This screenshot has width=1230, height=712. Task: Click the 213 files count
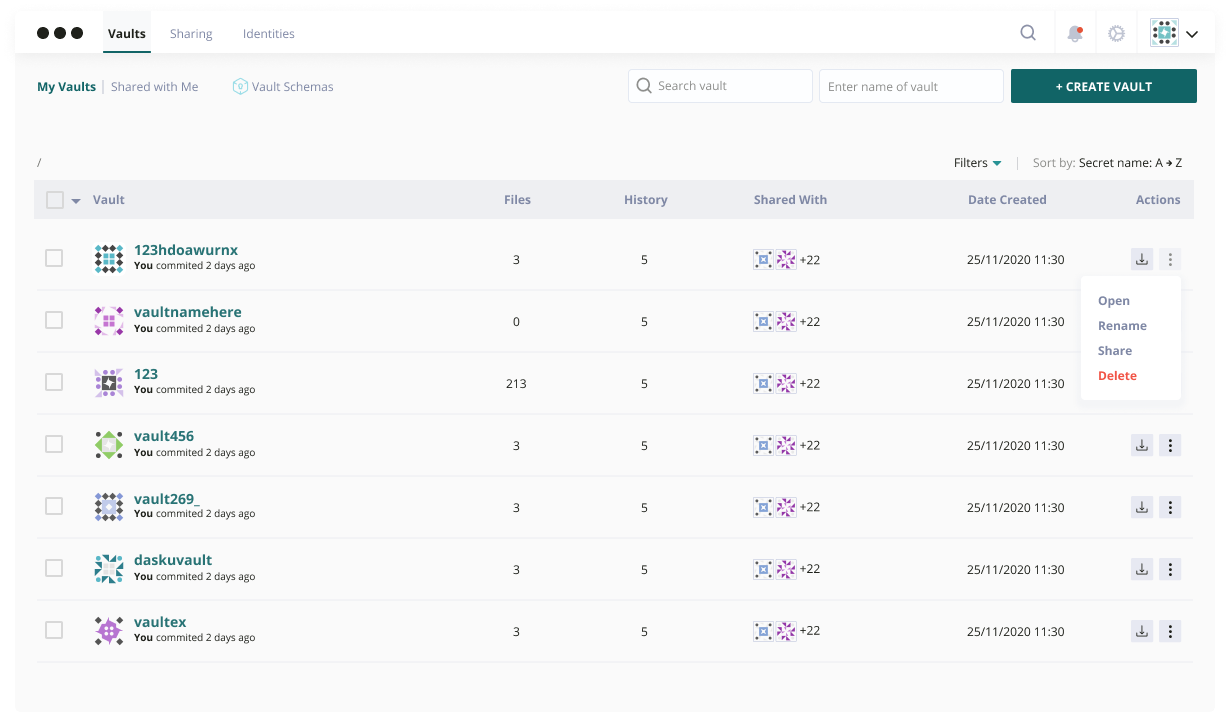(516, 384)
